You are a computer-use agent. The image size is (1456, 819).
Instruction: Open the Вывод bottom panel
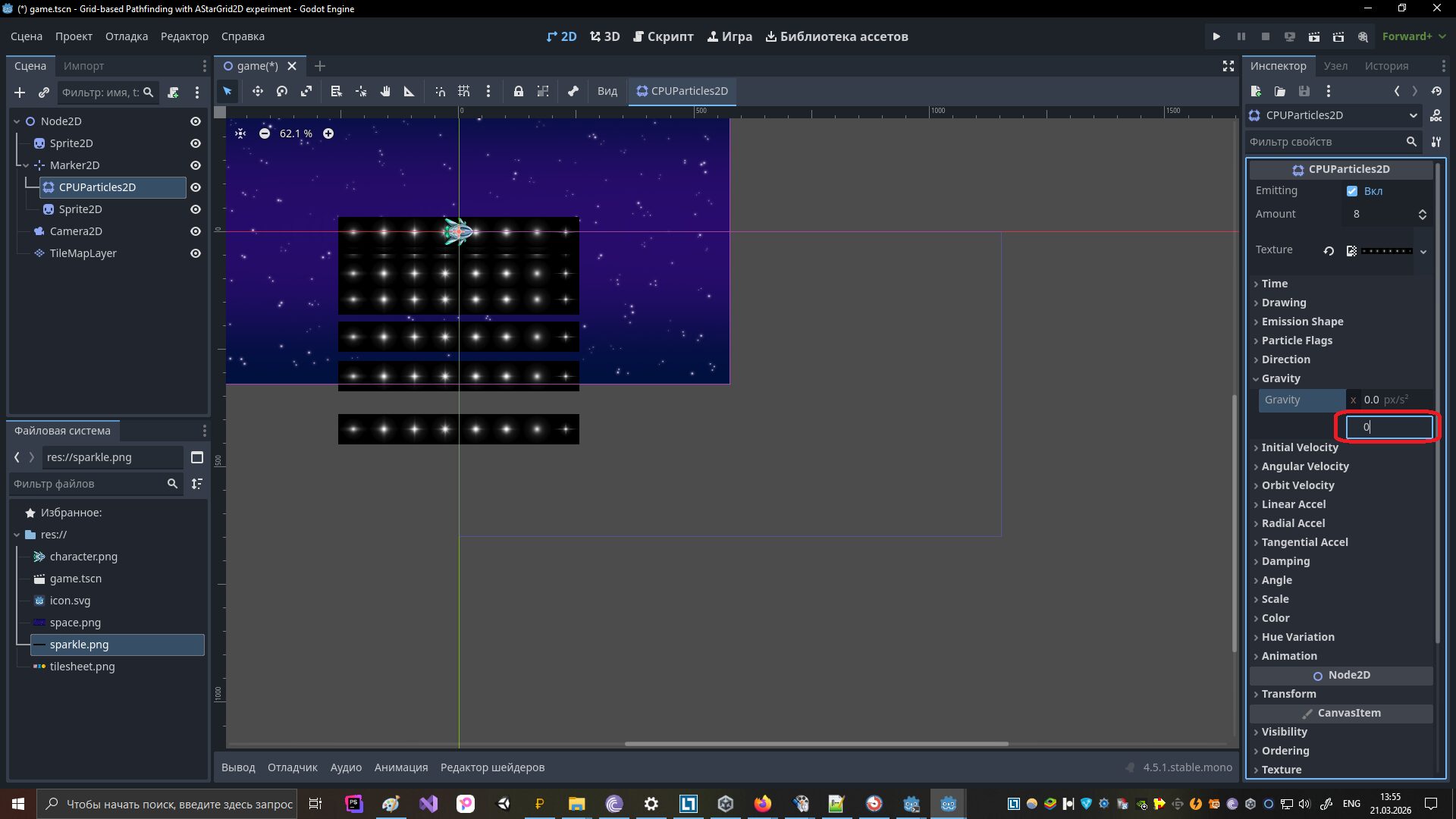point(238,767)
